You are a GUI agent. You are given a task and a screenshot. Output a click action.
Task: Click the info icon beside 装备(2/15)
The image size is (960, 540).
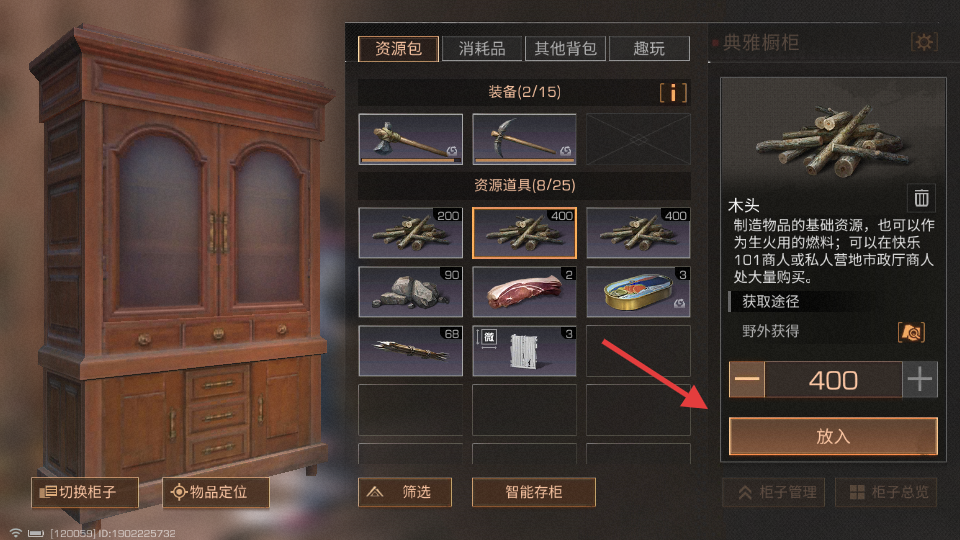(673, 92)
